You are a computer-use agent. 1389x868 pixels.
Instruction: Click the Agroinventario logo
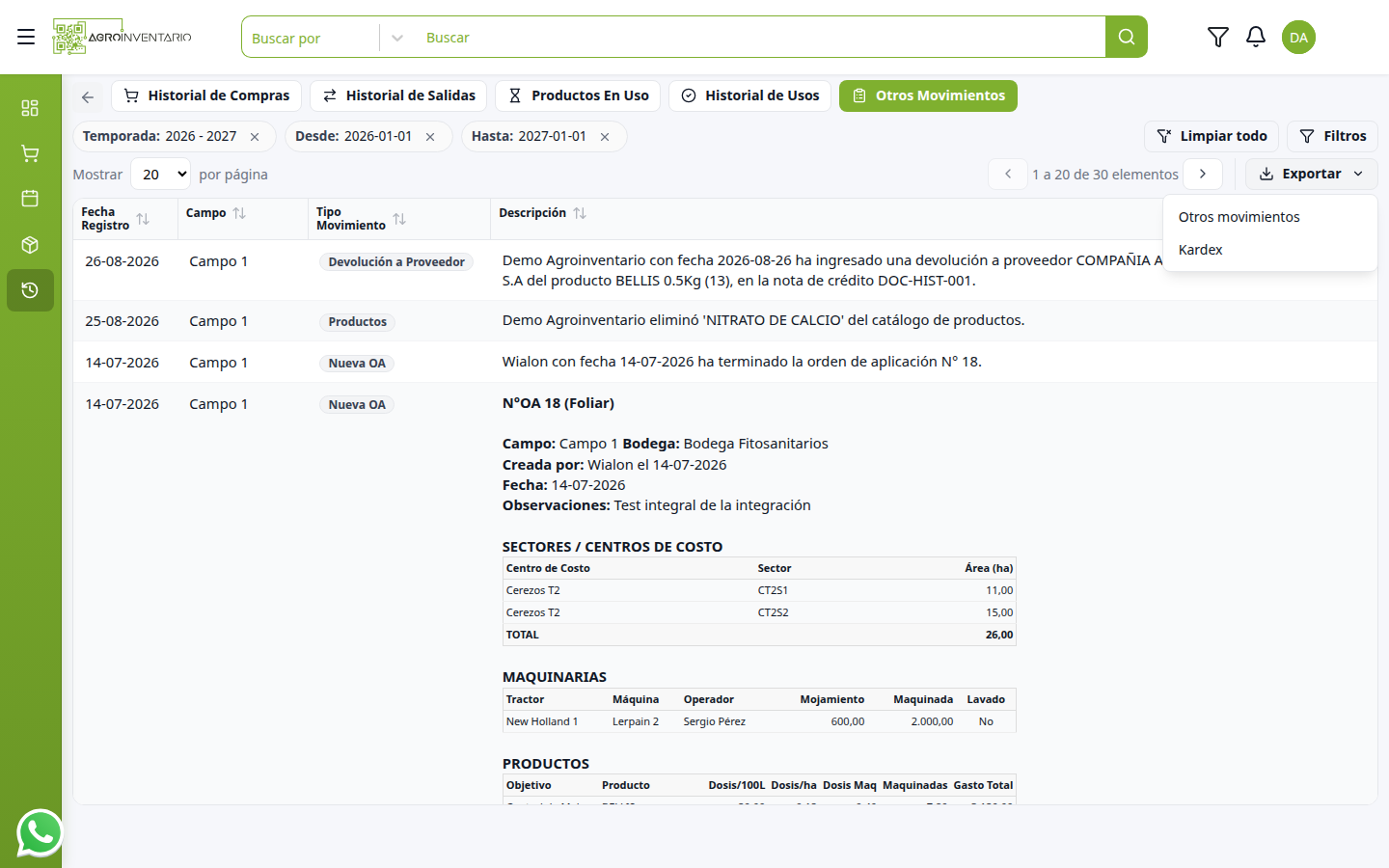coord(123,37)
